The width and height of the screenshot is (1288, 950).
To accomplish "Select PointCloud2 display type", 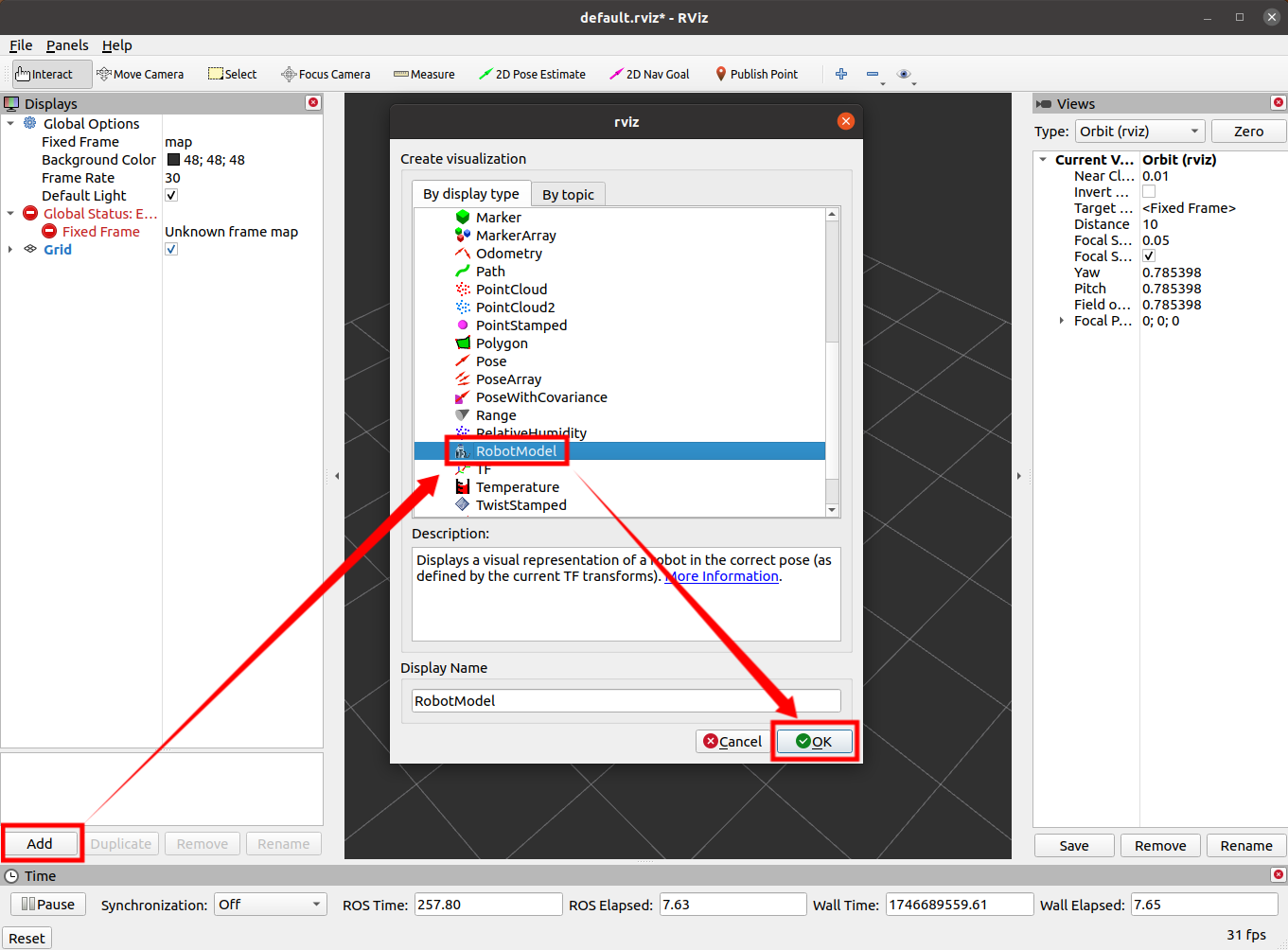I will pos(516,308).
